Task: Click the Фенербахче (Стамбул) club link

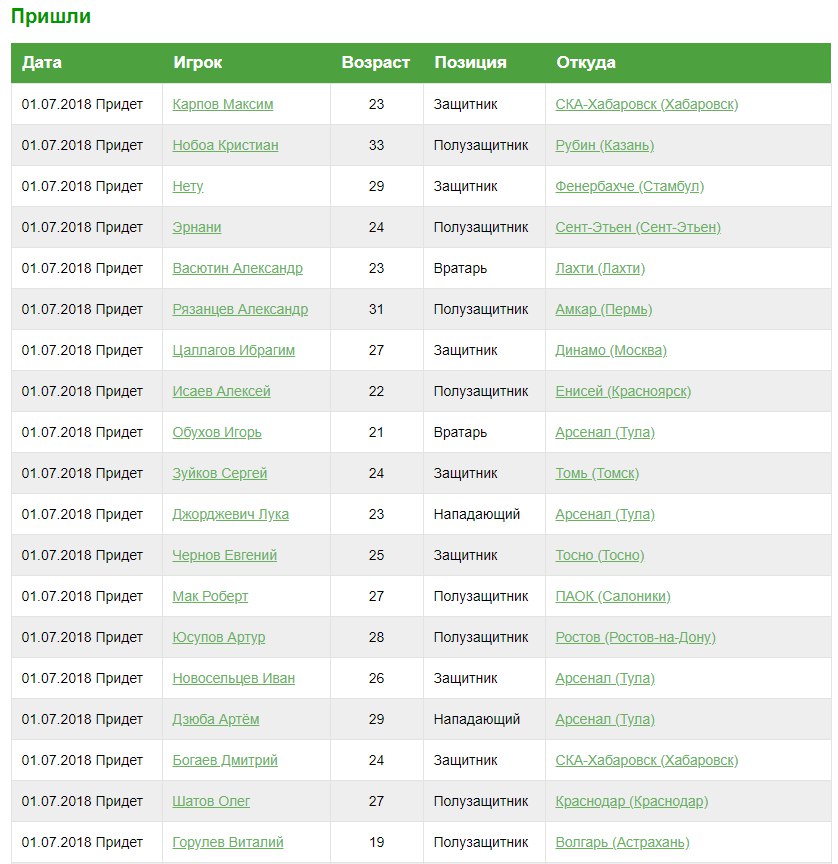Action: click(x=629, y=186)
